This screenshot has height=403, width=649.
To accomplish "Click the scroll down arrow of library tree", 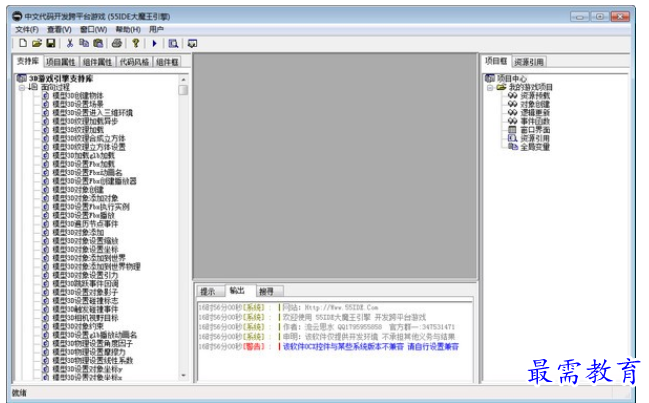I will click(x=183, y=375).
